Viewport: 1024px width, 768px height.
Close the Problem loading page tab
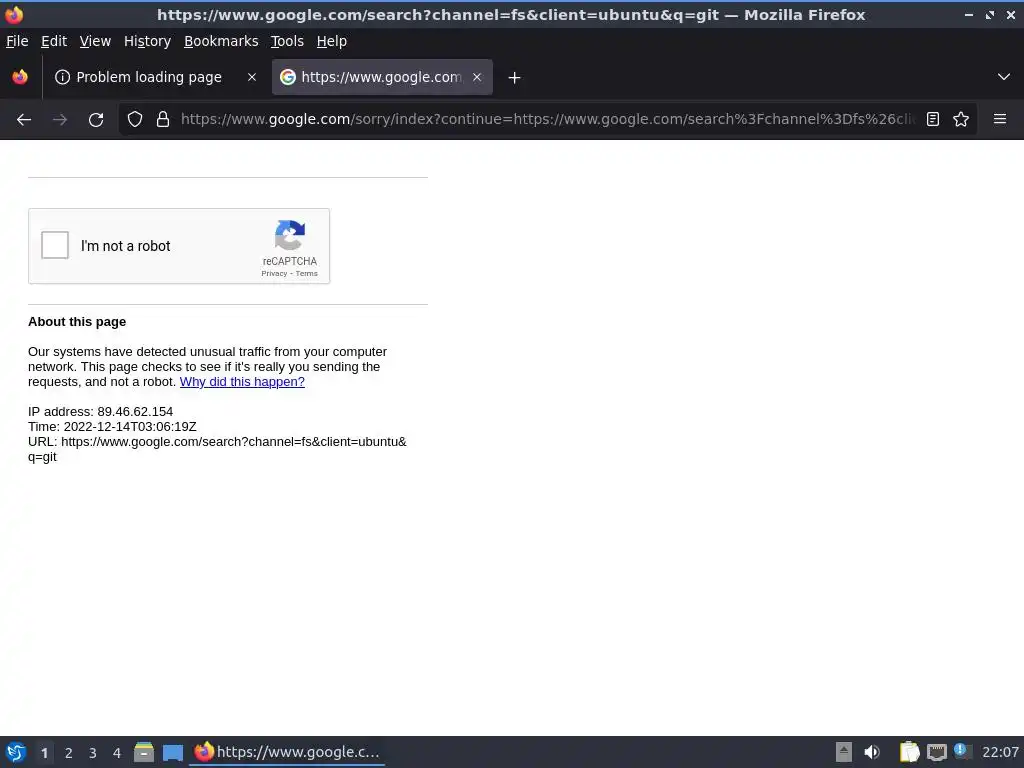[251, 77]
